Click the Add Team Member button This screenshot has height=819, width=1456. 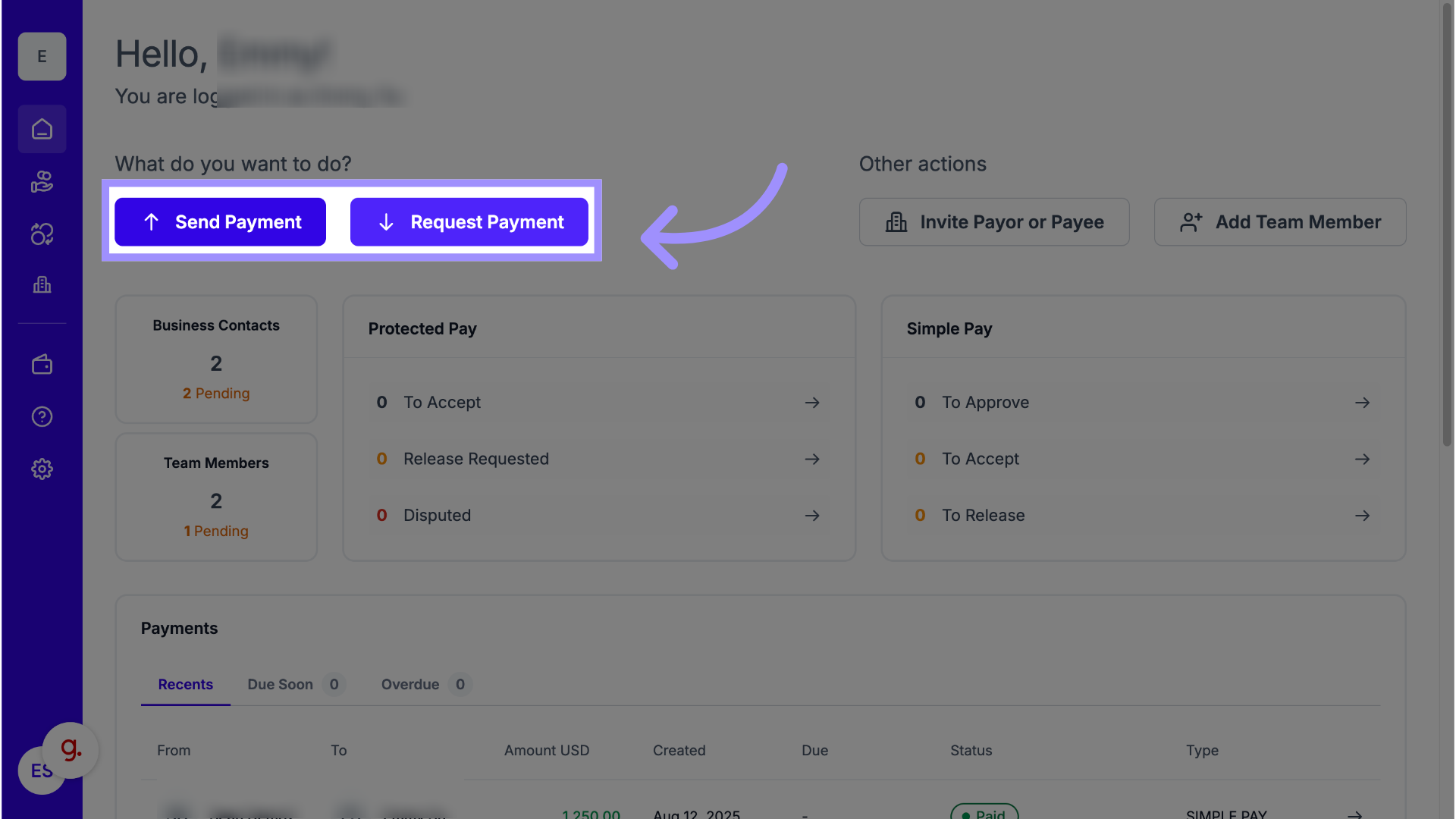[x=1279, y=222]
